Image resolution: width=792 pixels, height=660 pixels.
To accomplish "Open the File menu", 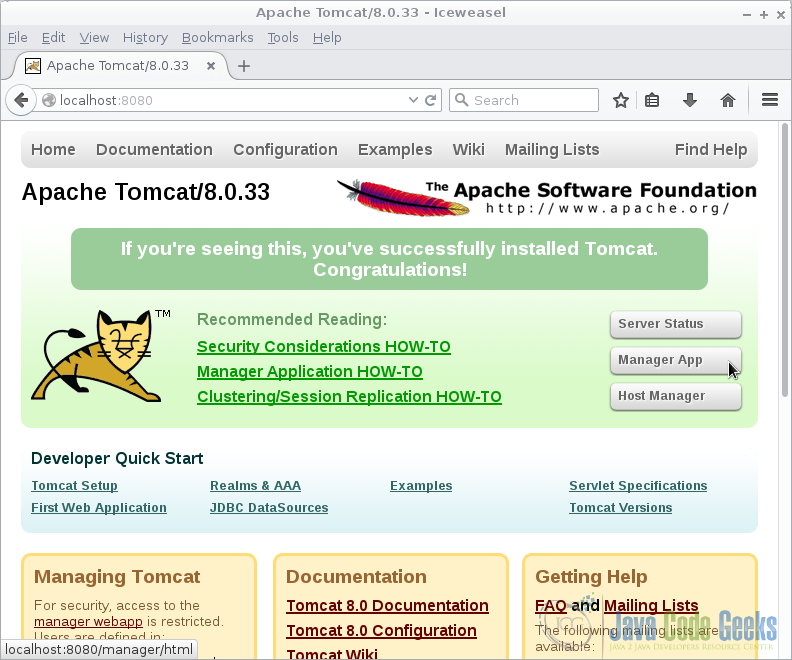I will (x=18, y=38).
